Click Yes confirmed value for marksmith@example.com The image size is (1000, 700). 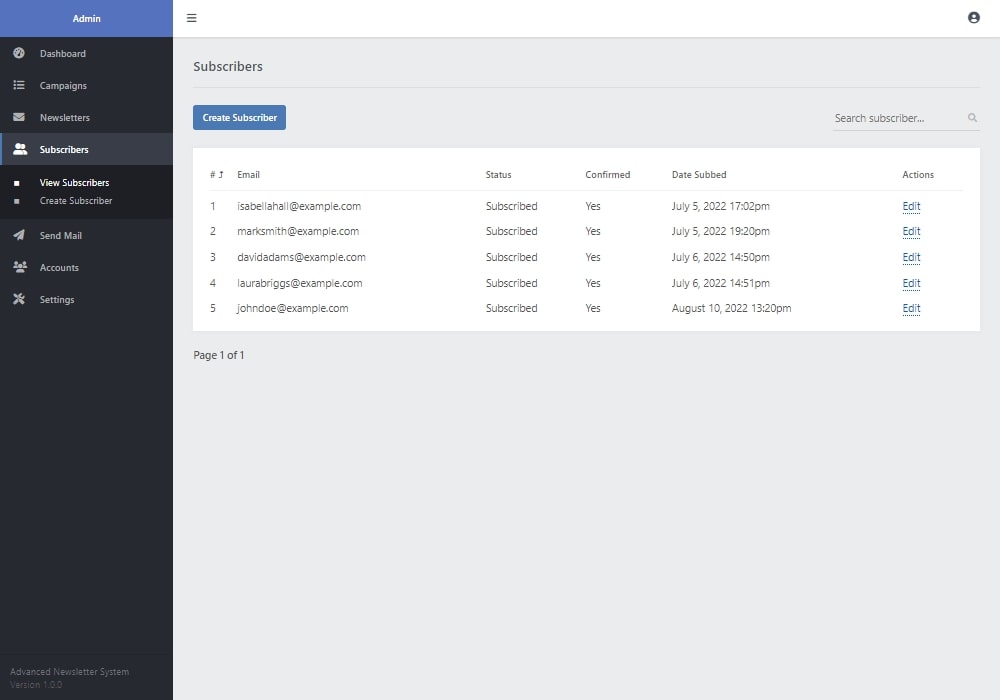pyautogui.click(x=592, y=231)
